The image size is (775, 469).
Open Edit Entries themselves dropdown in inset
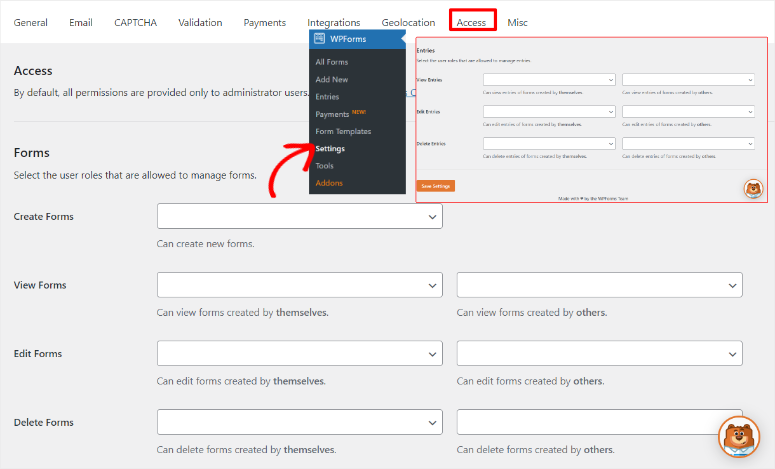[x=549, y=112]
